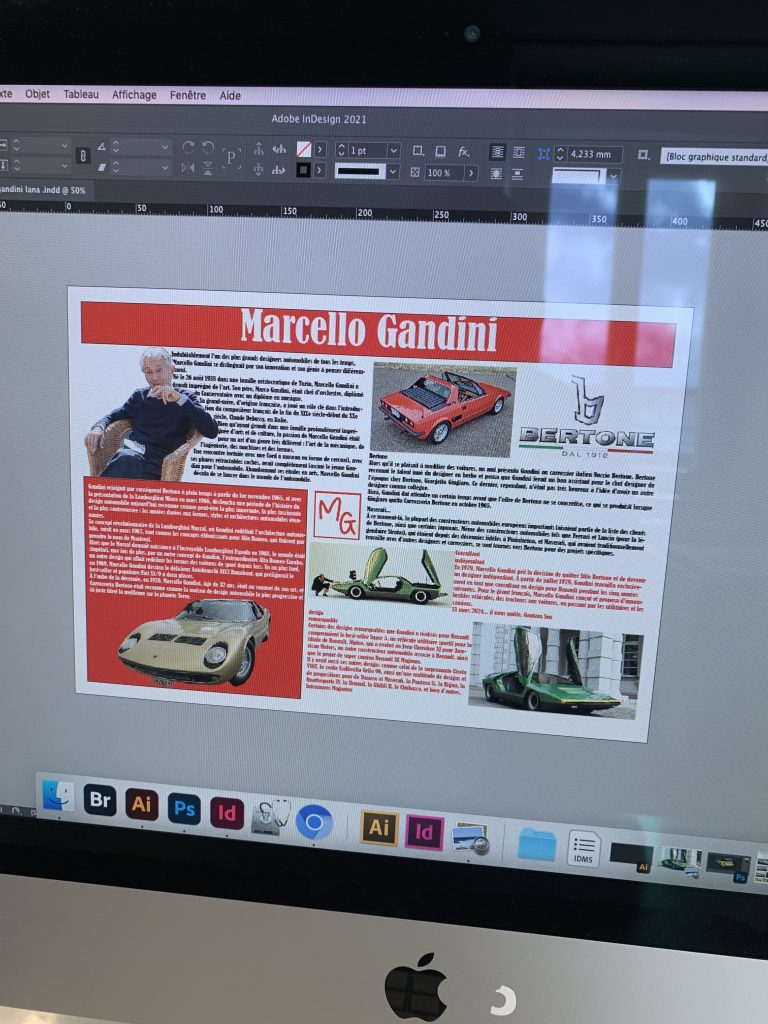Enable wrap around bounding box
This screenshot has height=1024, width=768.
519,153
